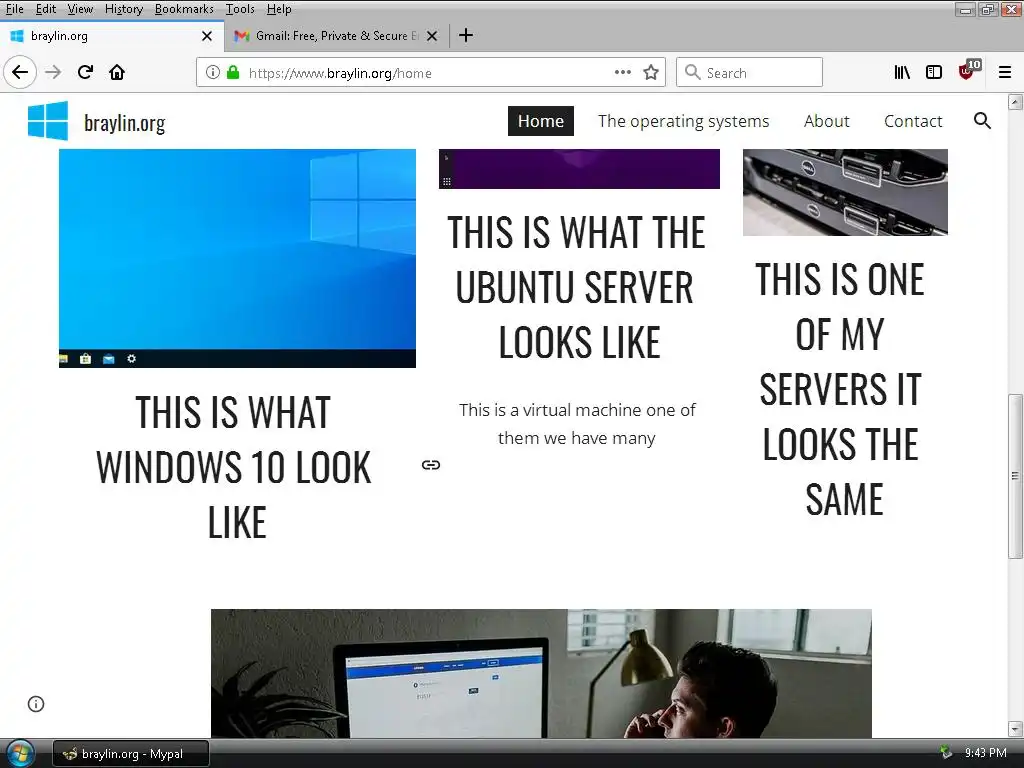Viewport: 1024px width, 768px height.
Task: Open the Tools menu
Action: [x=240, y=9]
